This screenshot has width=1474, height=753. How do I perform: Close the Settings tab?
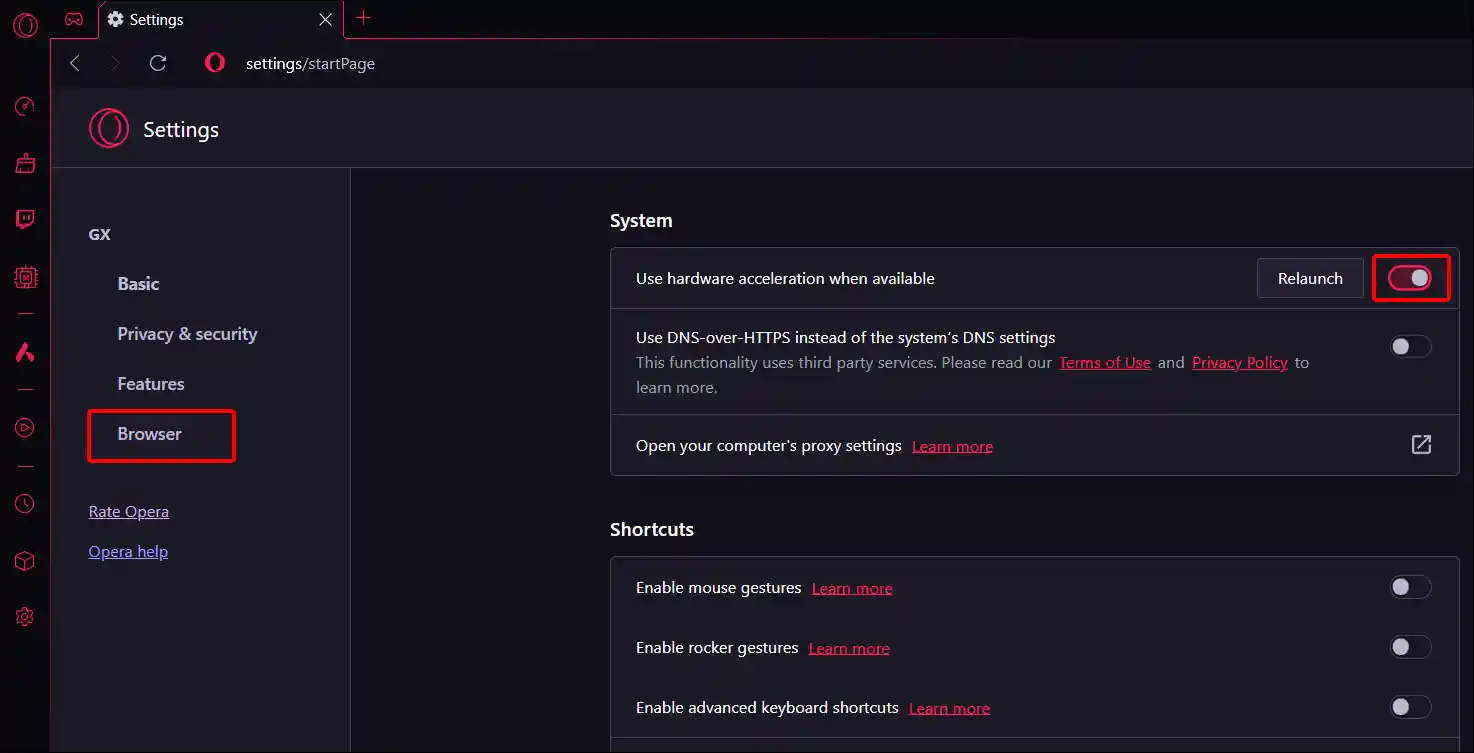pyautogui.click(x=325, y=19)
